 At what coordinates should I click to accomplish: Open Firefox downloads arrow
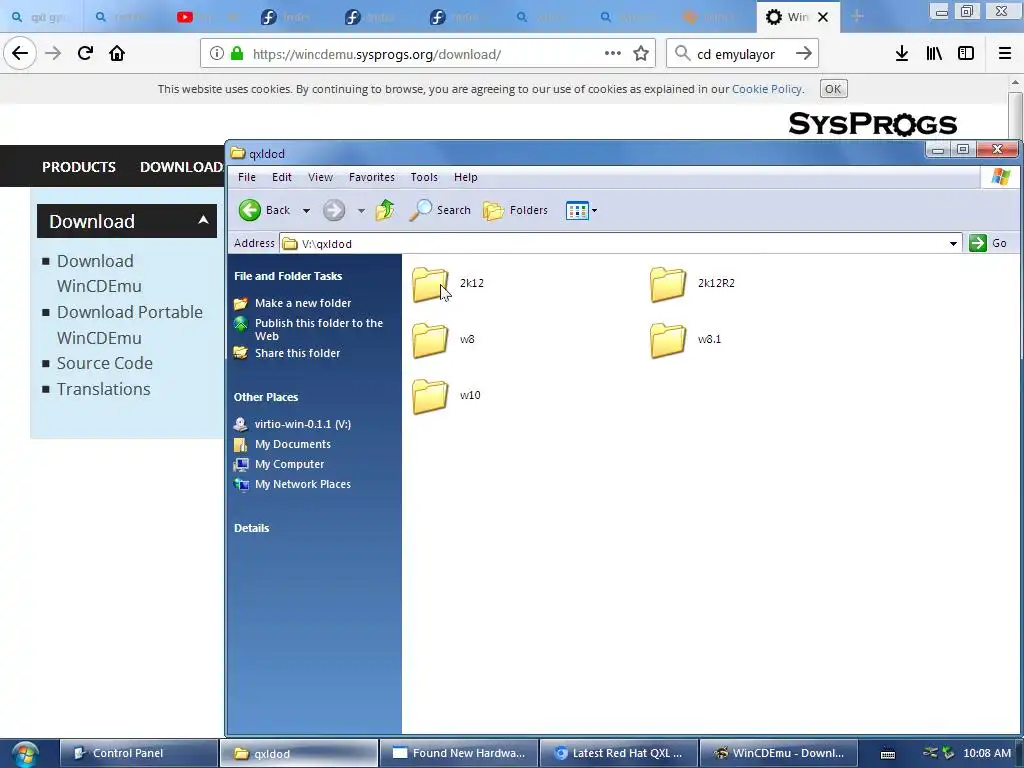tap(902, 54)
